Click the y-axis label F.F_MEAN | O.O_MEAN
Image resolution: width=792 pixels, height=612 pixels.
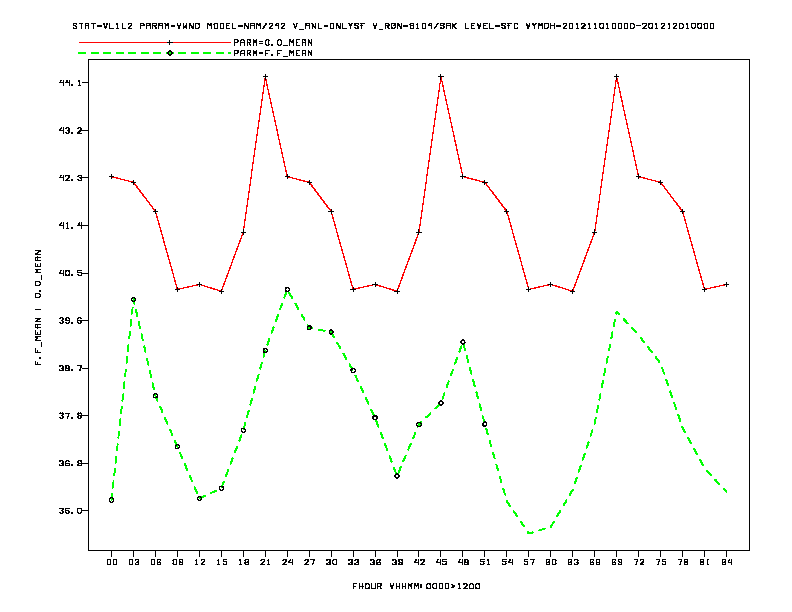click(x=38, y=307)
